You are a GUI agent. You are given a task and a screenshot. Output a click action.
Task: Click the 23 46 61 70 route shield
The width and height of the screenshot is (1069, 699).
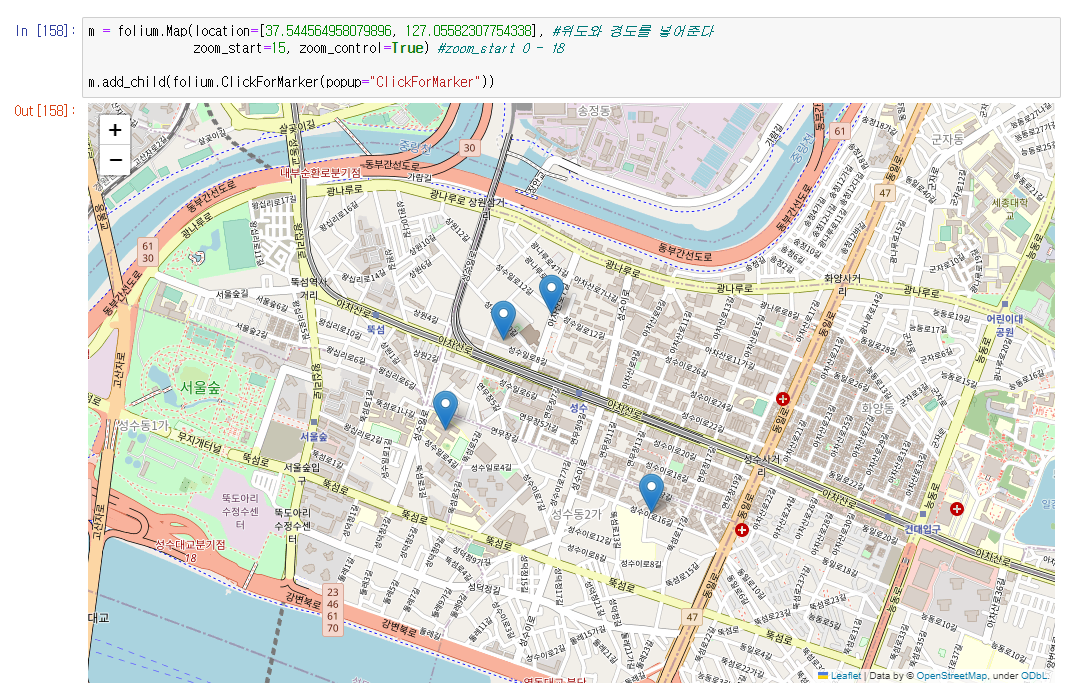pos(333,610)
